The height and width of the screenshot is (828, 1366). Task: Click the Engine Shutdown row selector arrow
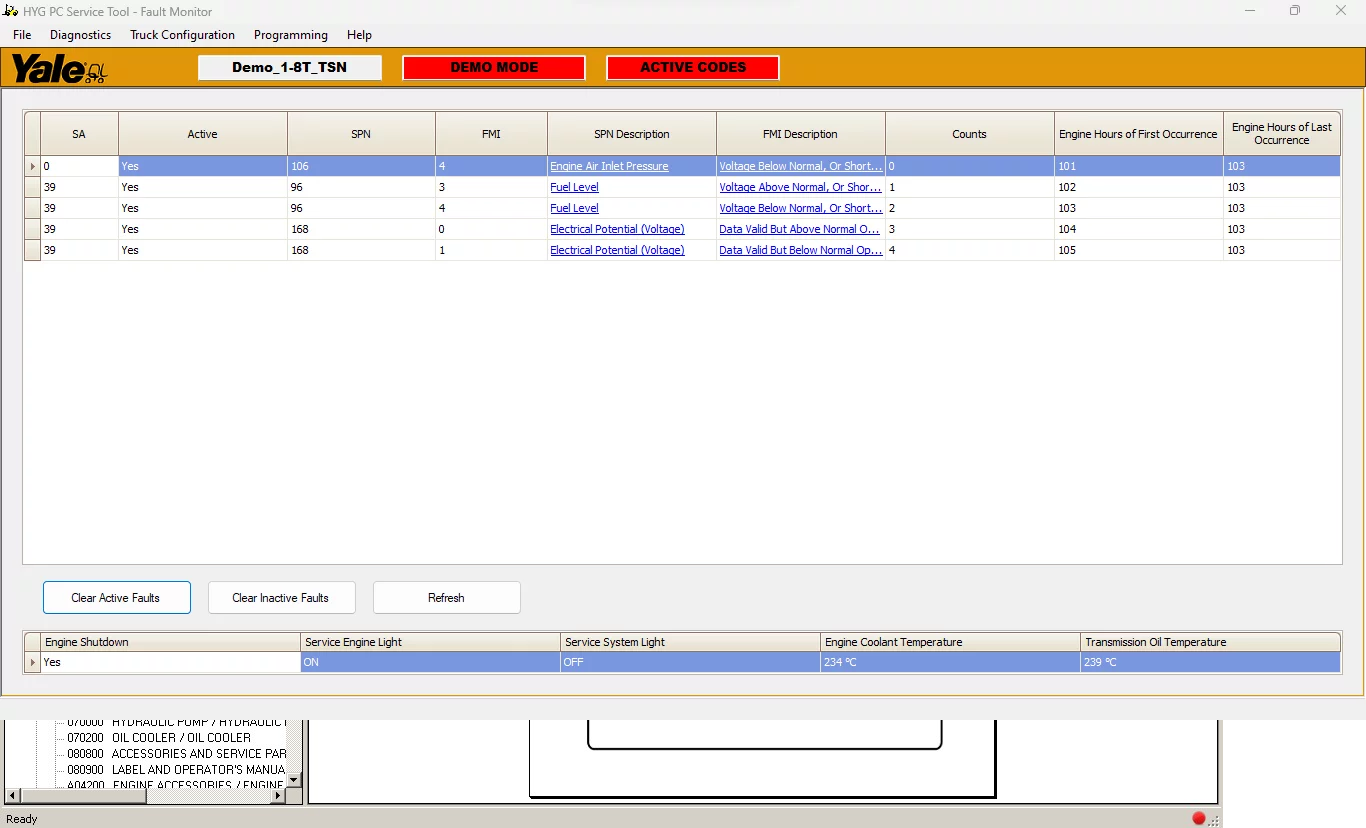point(32,662)
